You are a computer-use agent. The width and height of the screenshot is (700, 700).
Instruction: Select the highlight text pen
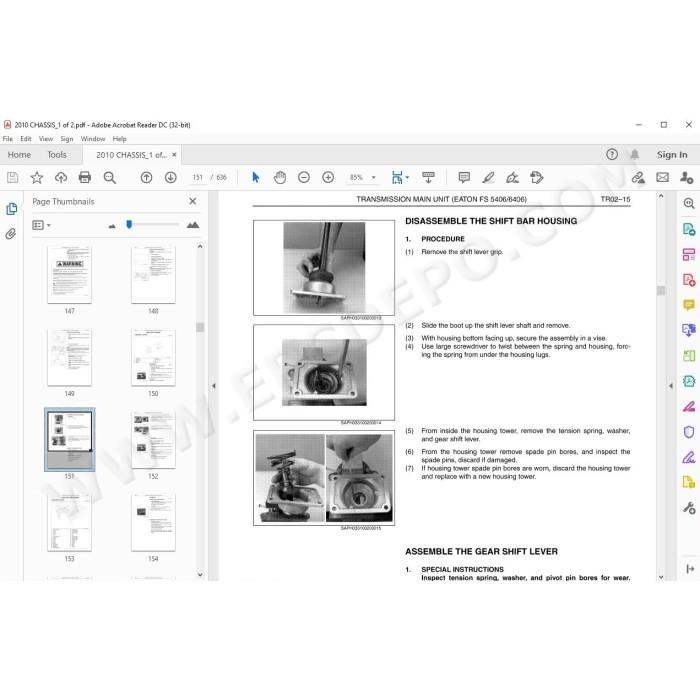(x=488, y=178)
